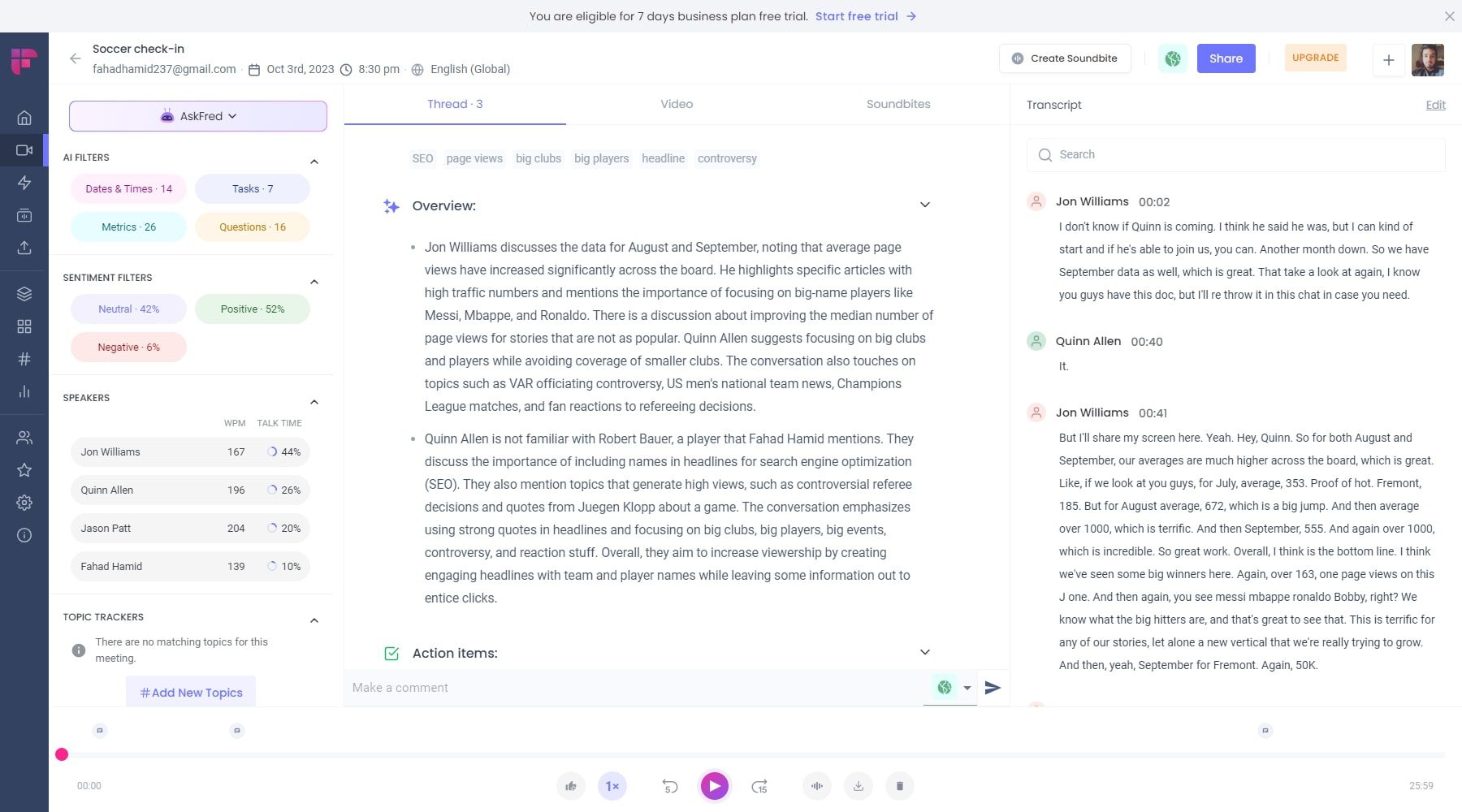The height and width of the screenshot is (812, 1462).
Task: Toggle the Positive 52% sentiment filter
Action: 252,309
